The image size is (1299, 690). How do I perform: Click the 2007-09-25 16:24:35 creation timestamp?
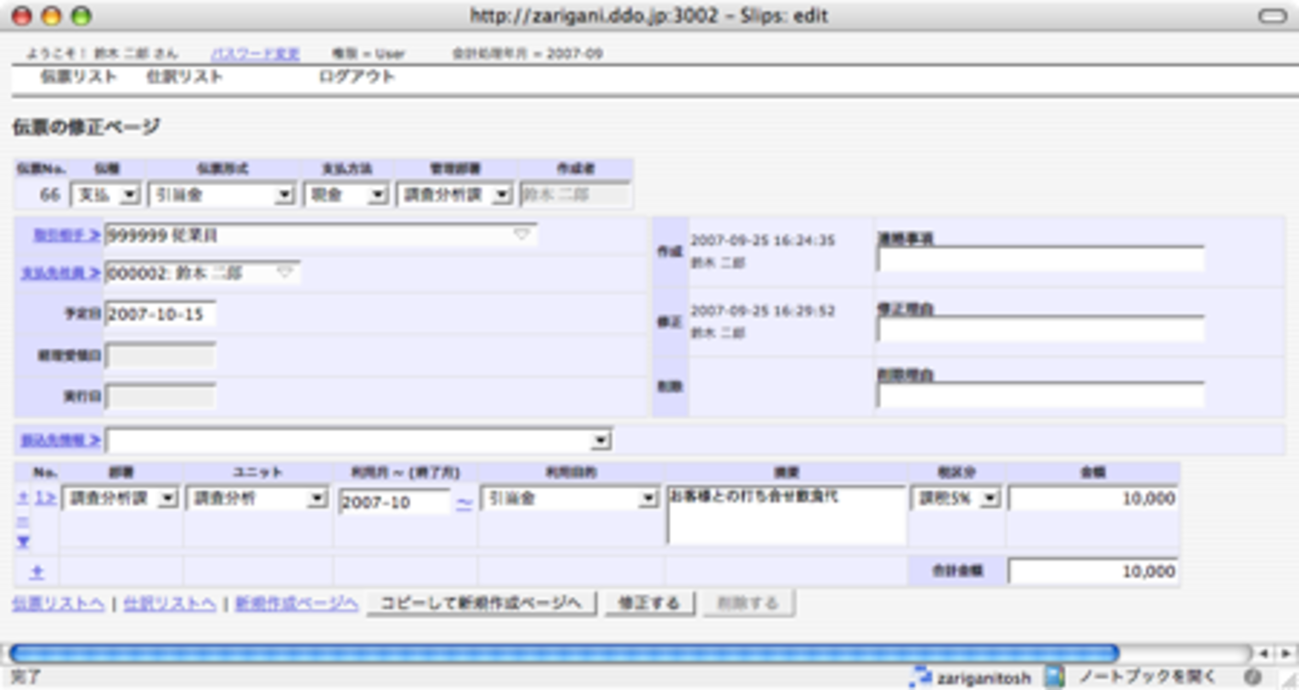point(763,241)
